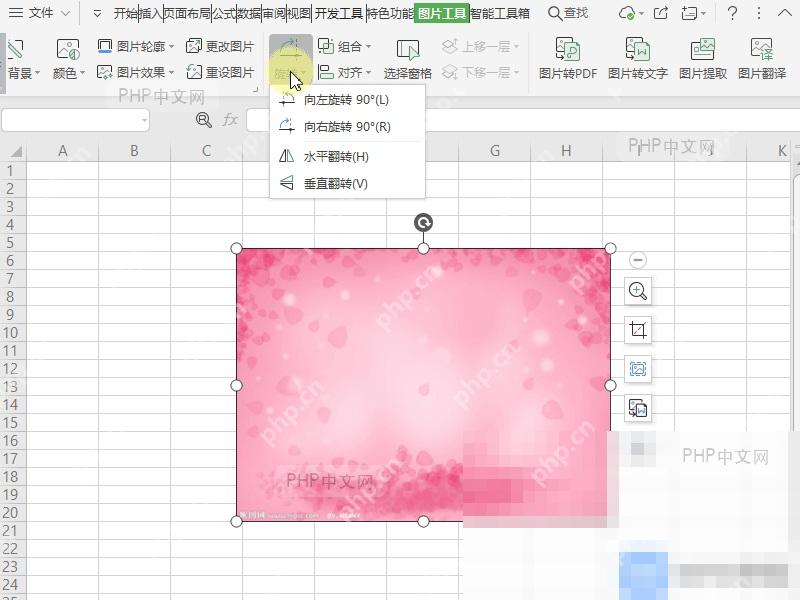Switch to the 开发工具 tab
800x600 pixels.
coord(339,13)
